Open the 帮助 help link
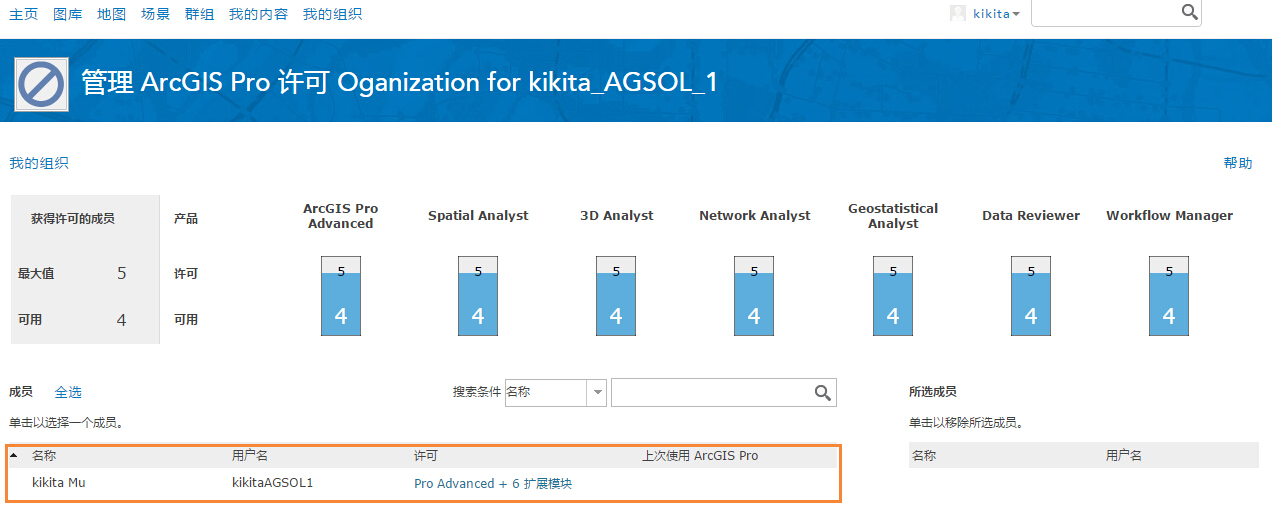 click(1238, 163)
